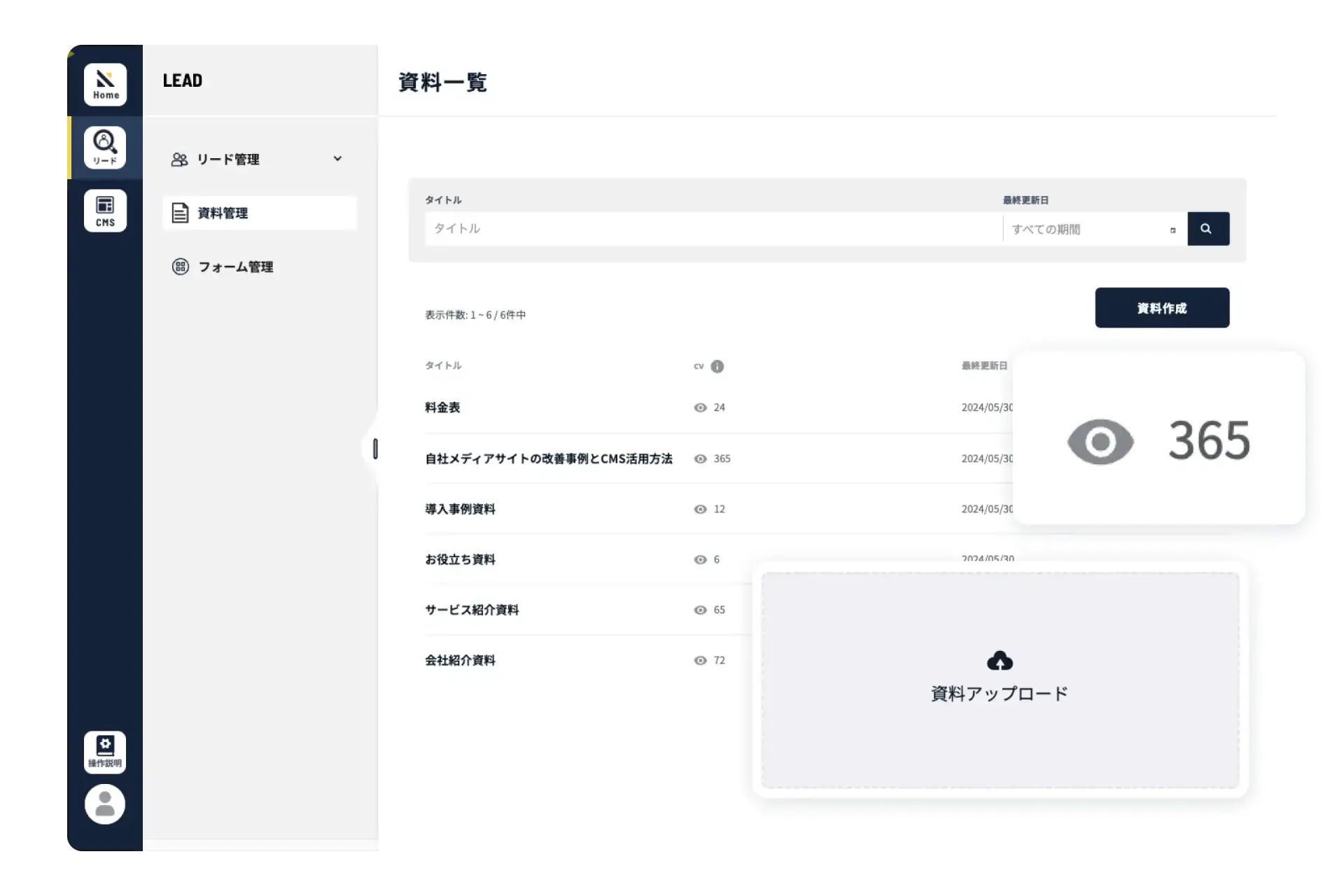The height and width of the screenshot is (896, 1344).
Task: Open the date picker in 最終更新日 field
Action: (1173, 230)
